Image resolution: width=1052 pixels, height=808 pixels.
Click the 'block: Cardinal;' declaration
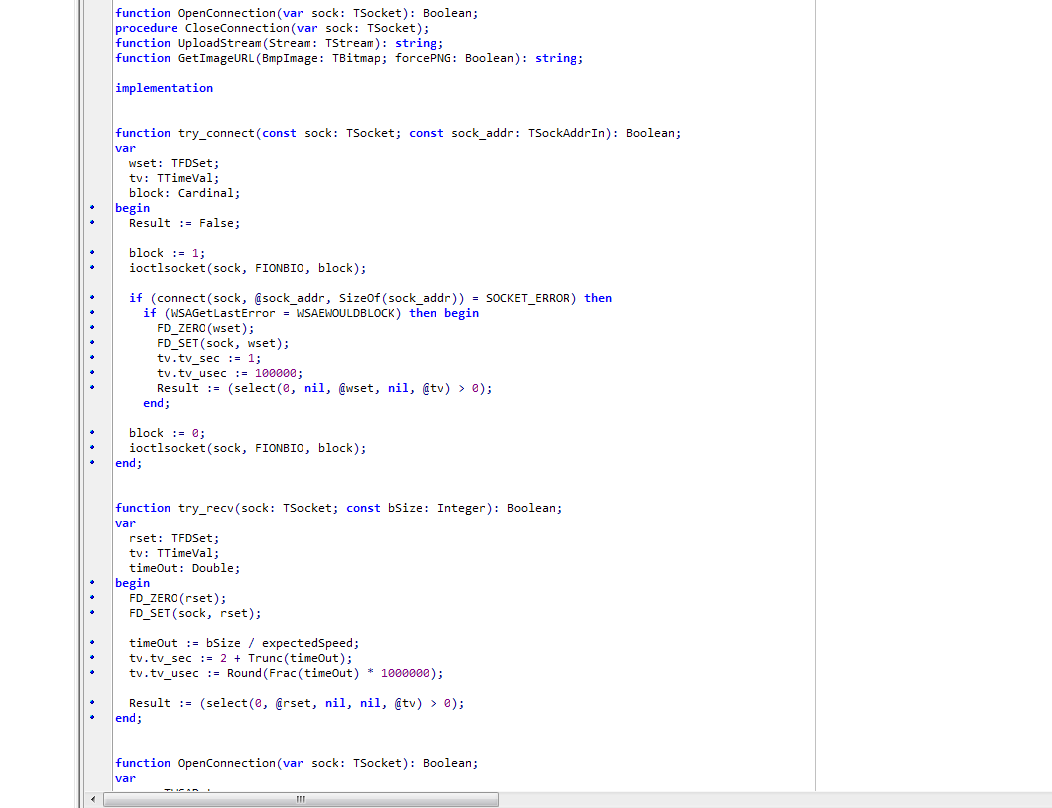(x=185, y=193)
